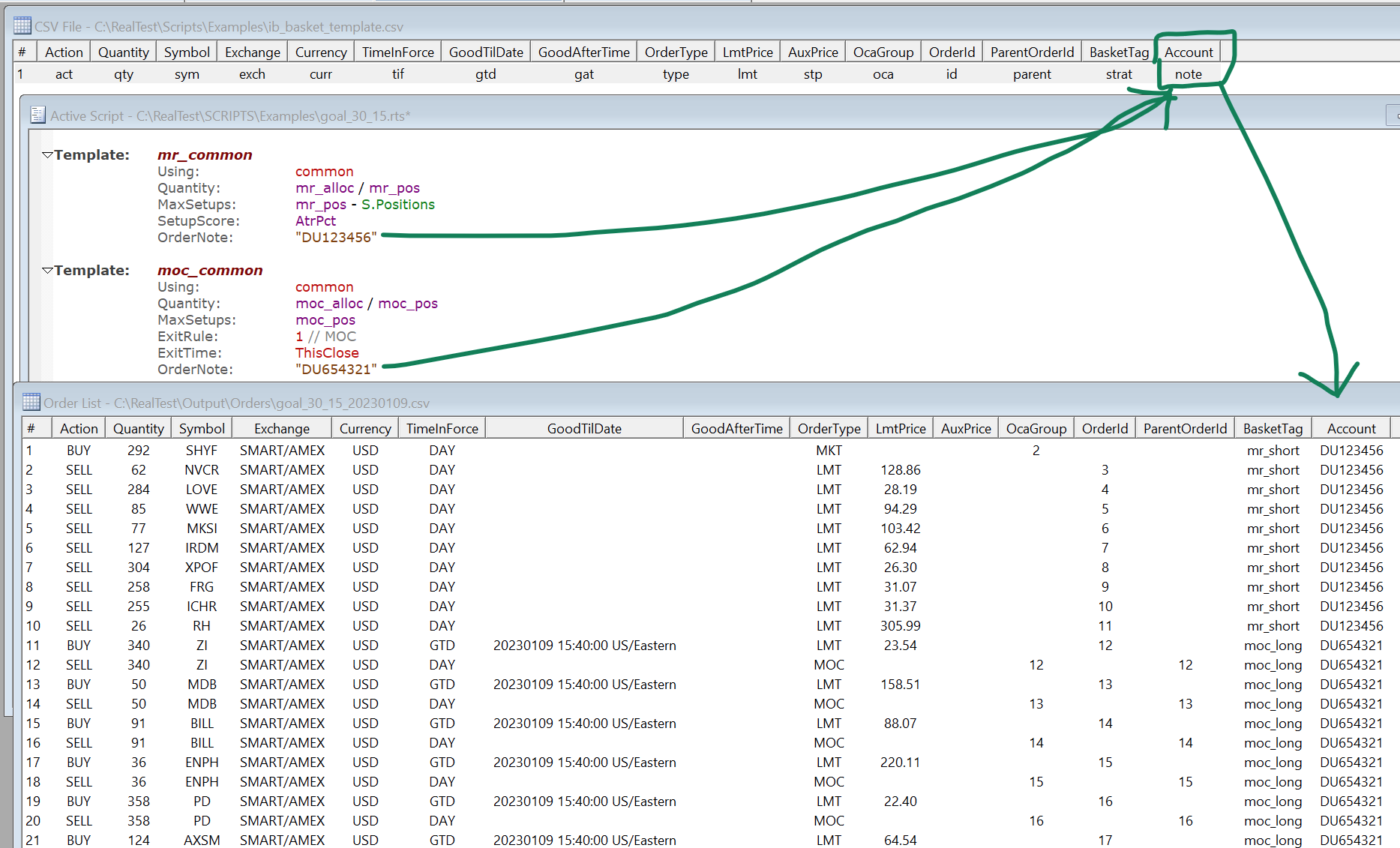Click the mr_common template name
Image resolution: width=1400 pixels, height=848 pixels.
205,155
